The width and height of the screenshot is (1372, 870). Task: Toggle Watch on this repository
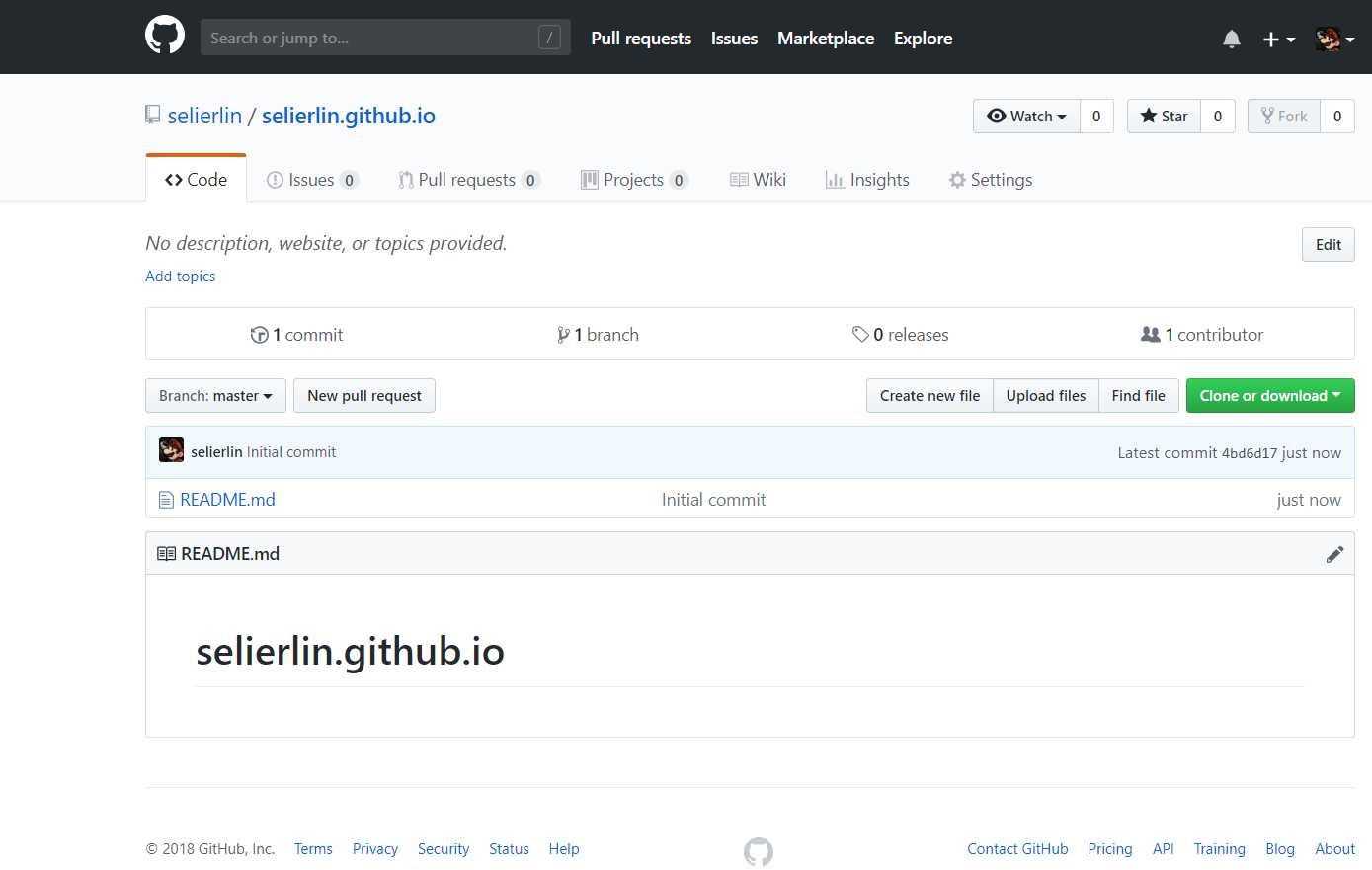tap(1026, 117)
